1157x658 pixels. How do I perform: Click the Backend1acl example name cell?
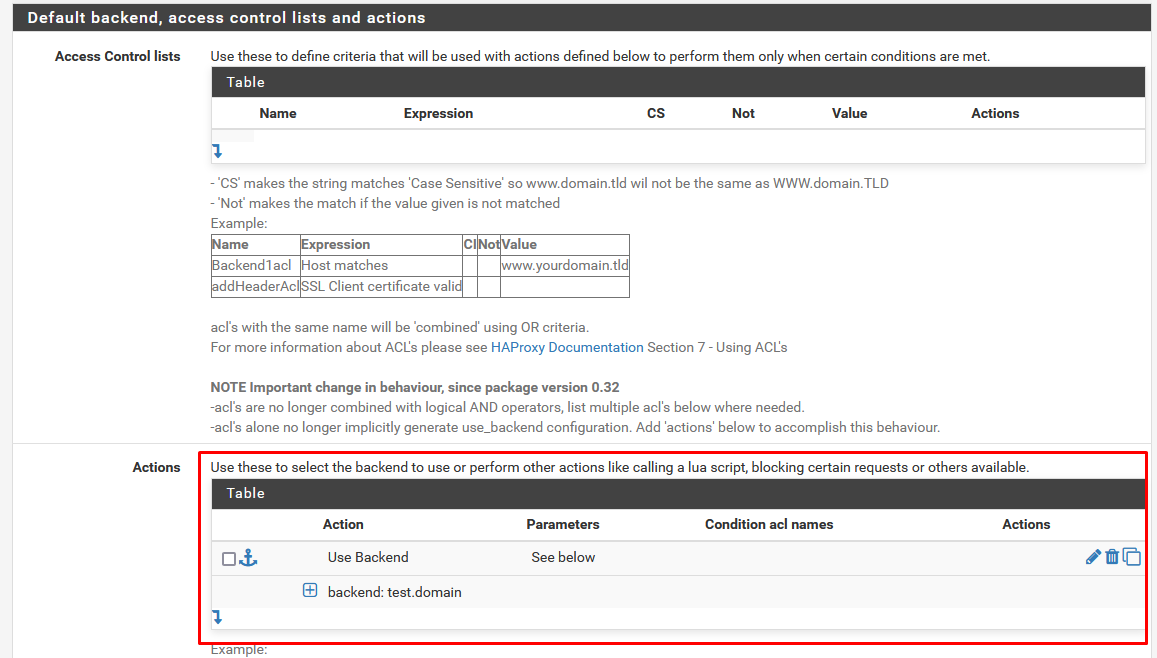[x=252, y=266]
